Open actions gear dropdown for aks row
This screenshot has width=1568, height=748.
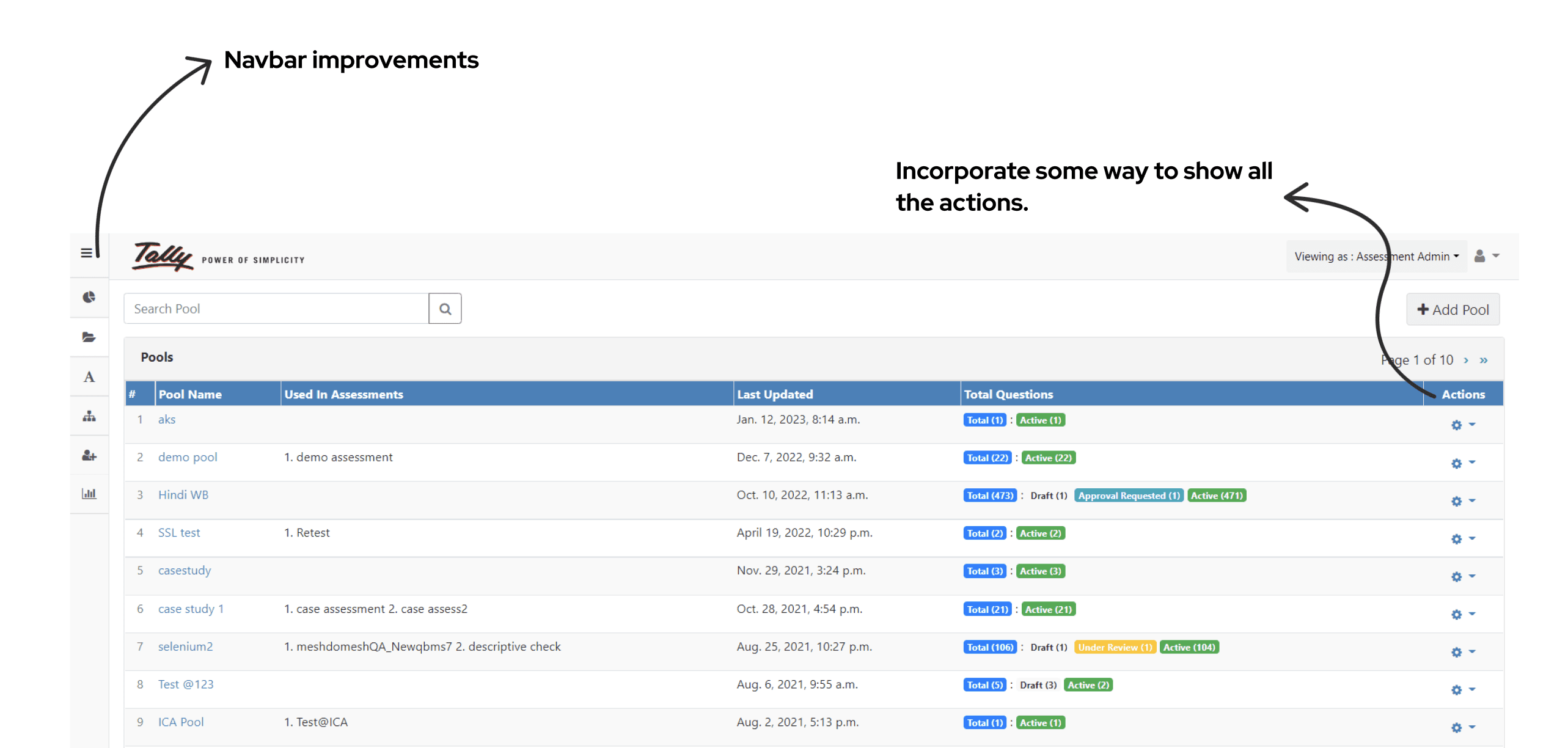pyautogui.click(x=1462, y=425)
